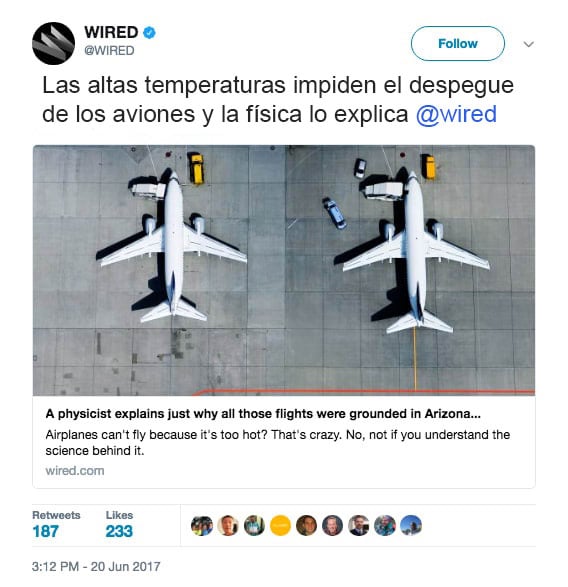Open the yellow circle liker avatar
The height and width of the screenshot is (587, 568).
pyautogui.click(x=280, y=525)
